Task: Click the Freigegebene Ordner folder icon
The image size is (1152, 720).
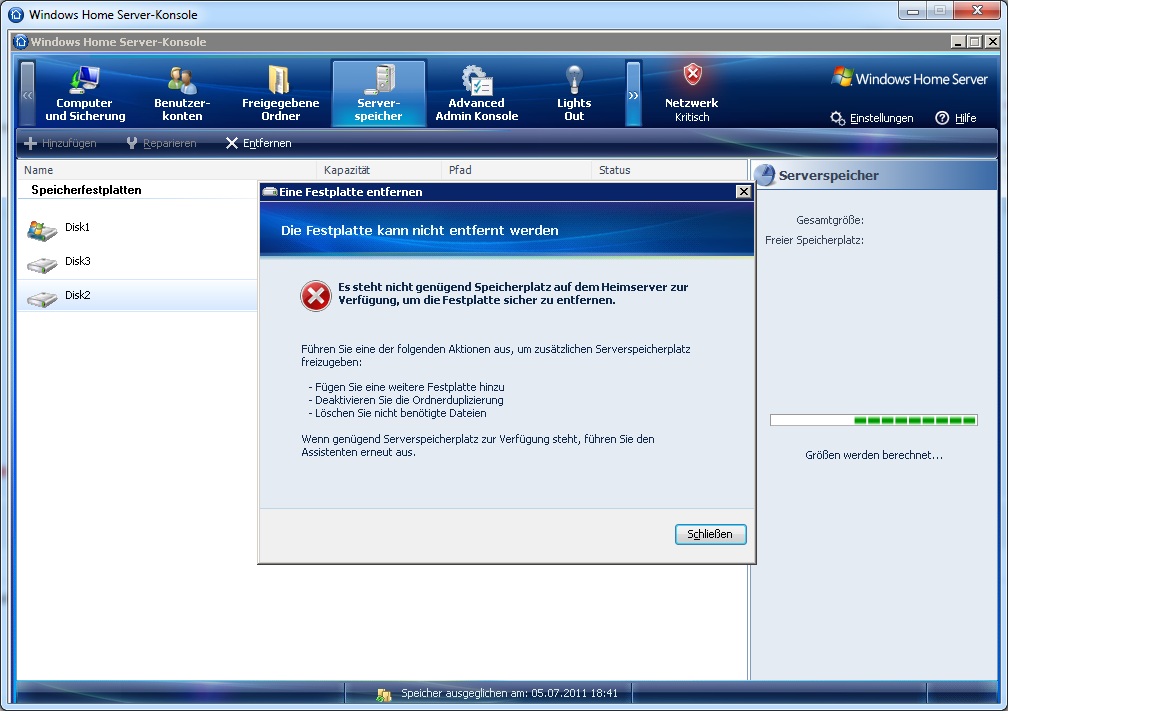Action: [279, 79]
